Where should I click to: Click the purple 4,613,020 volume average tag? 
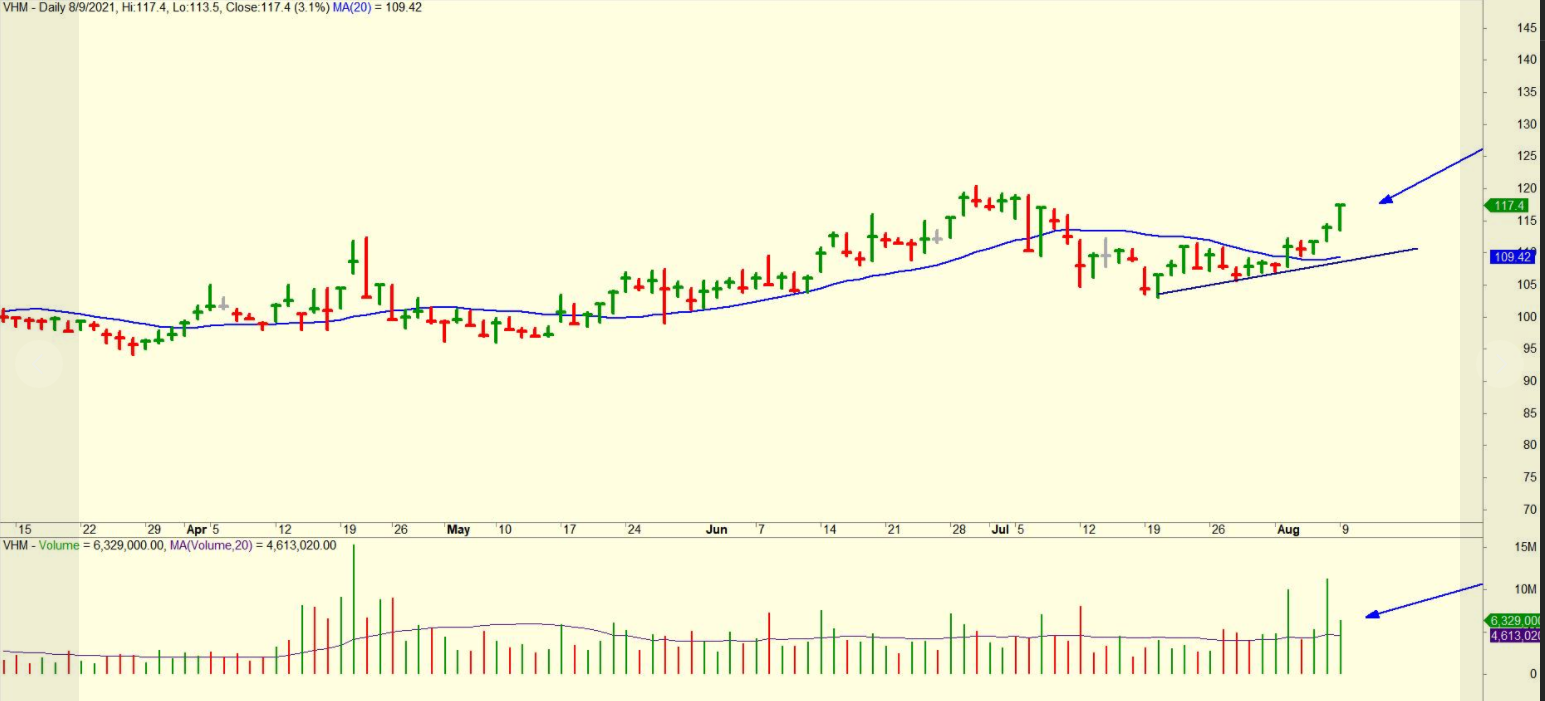1513,636
